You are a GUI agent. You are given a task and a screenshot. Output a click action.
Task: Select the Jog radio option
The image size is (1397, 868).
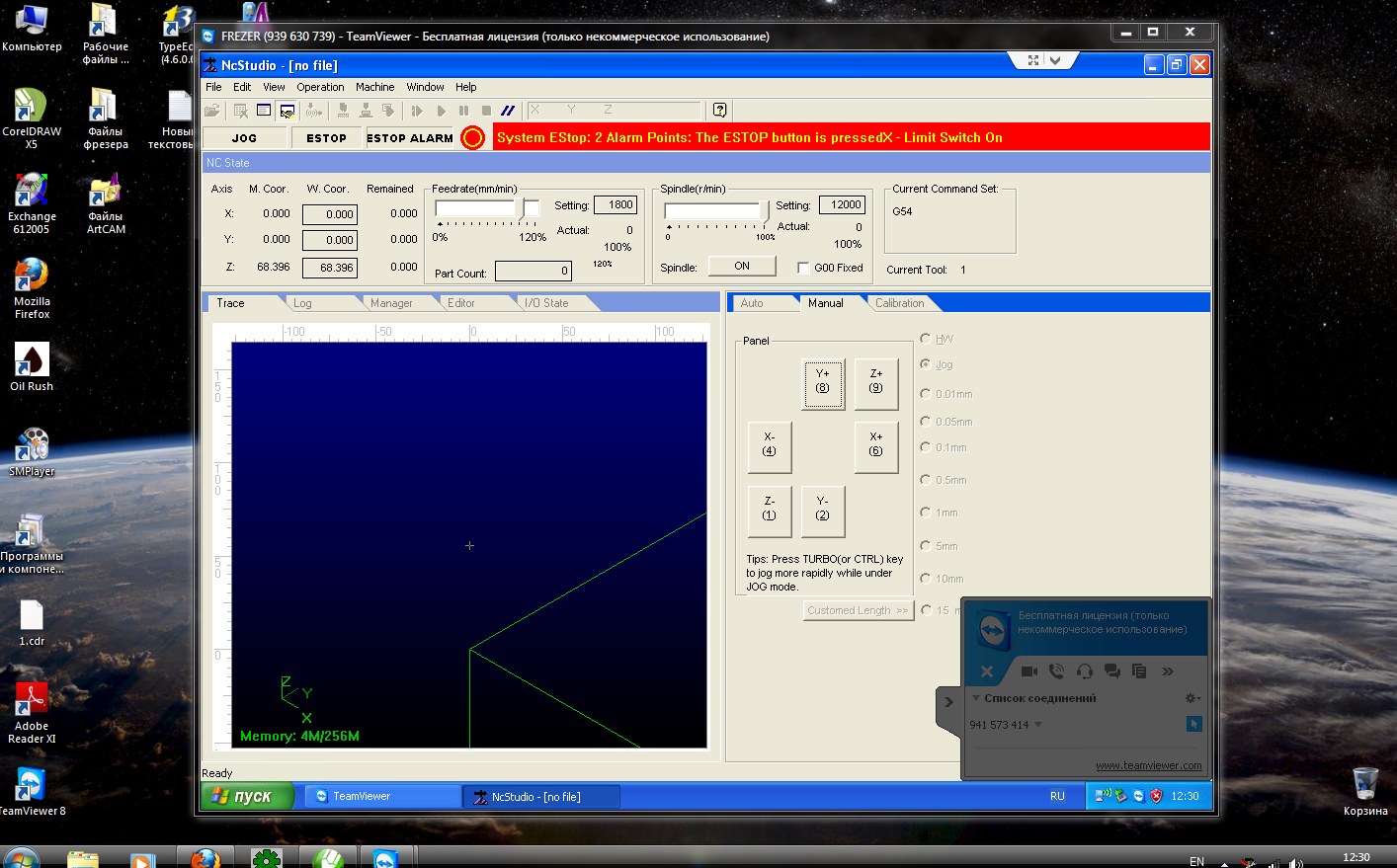coord(926,364)
